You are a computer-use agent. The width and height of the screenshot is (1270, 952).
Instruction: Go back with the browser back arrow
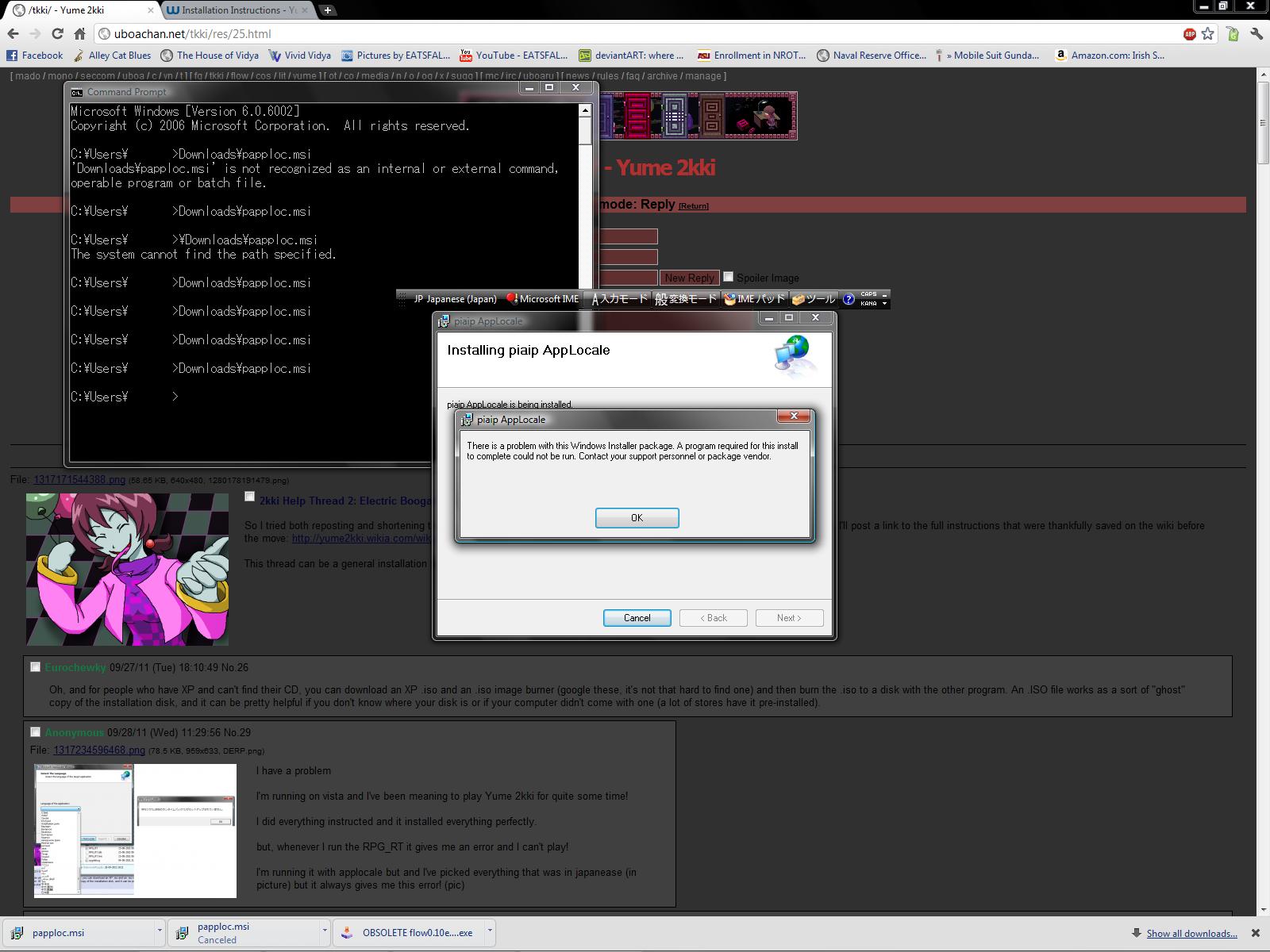(13, 34)
